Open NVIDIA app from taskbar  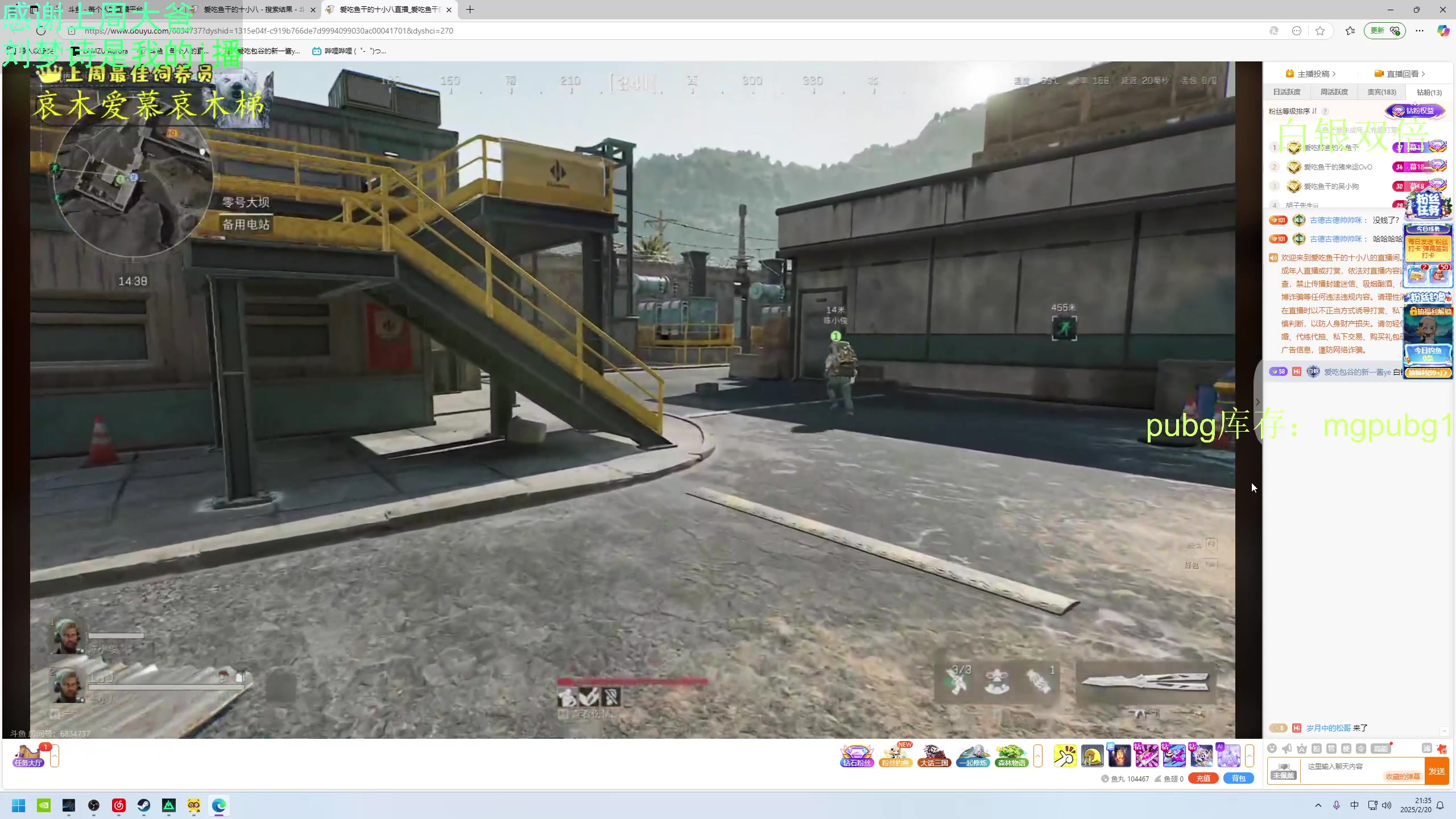tap(44, 805)
